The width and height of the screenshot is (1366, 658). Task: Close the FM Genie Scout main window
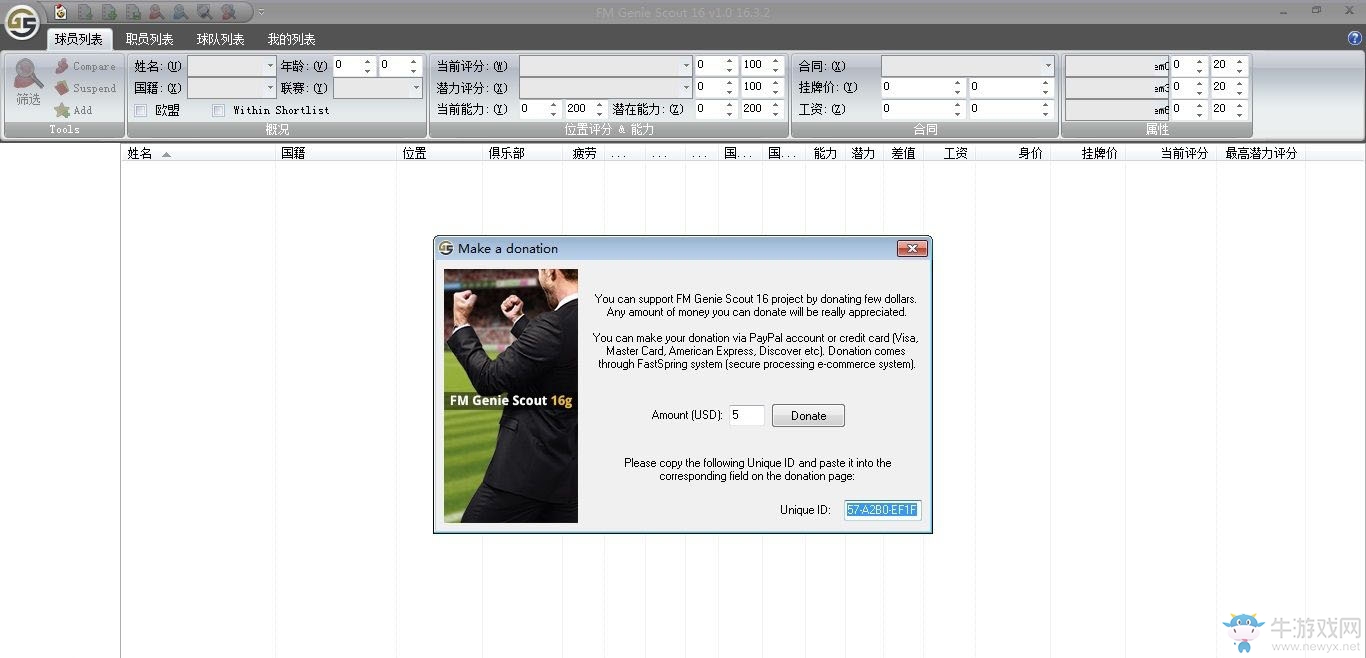coord(1348,10)
